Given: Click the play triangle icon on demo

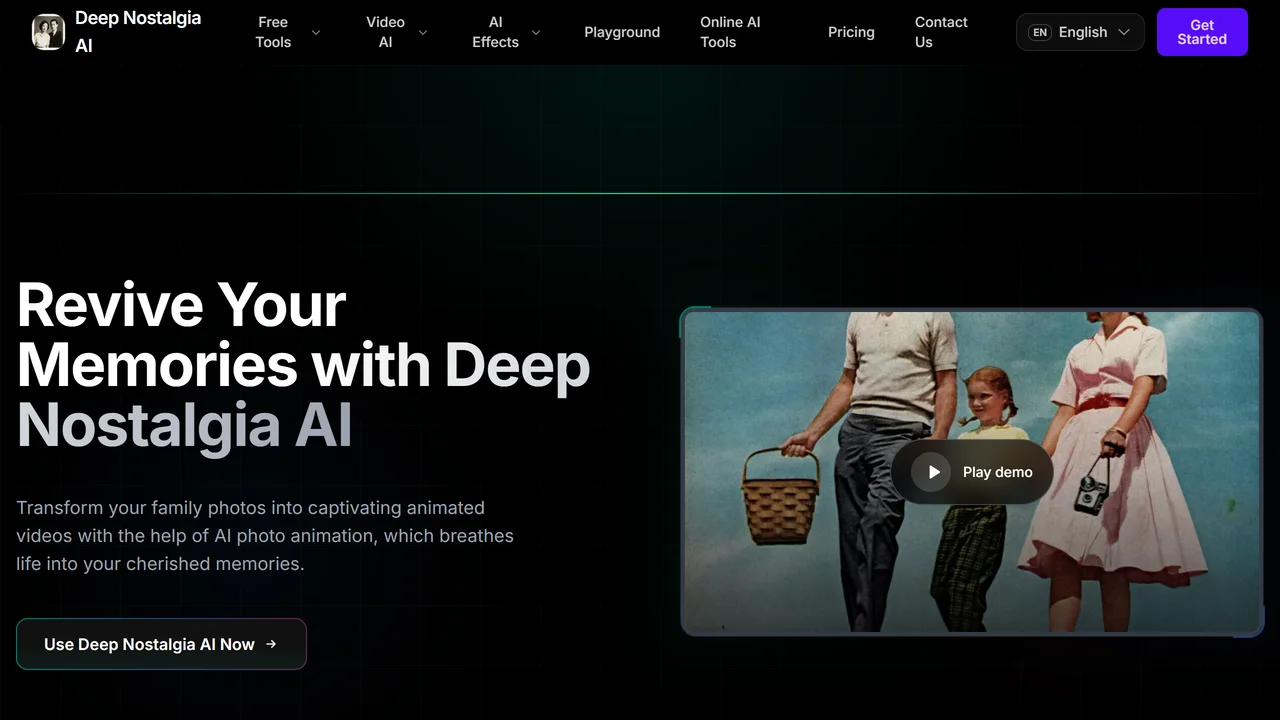Looking at the screenshot, I should (x=933, y=472).
